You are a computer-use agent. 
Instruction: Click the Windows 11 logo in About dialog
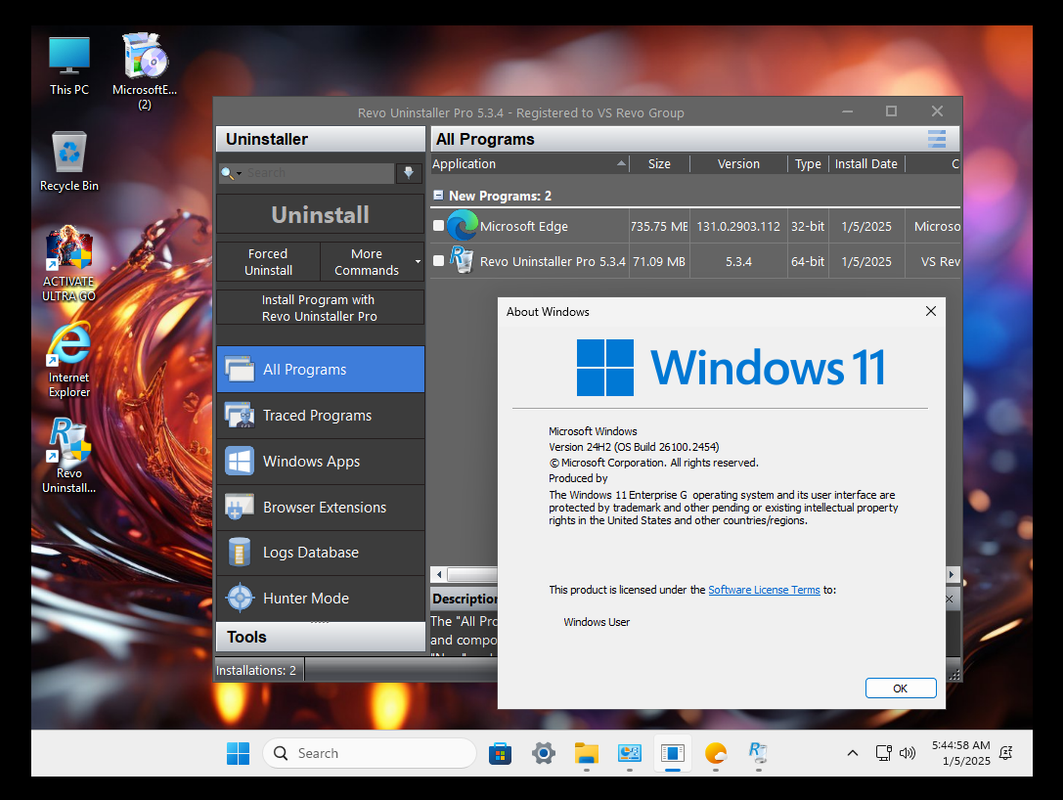(731, 367)
